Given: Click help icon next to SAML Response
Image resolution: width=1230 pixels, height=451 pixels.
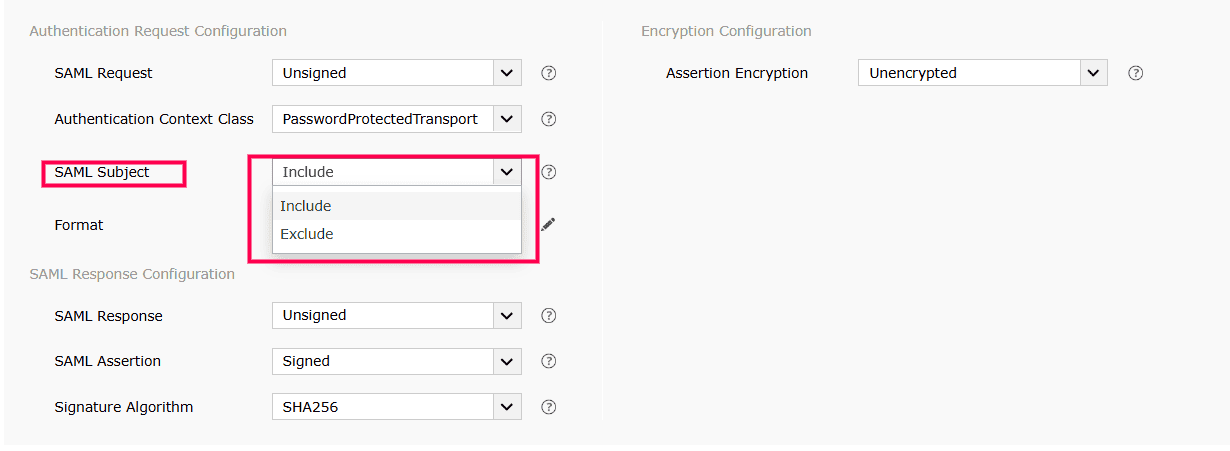Looking at the screenshot, I should (548, 316).
